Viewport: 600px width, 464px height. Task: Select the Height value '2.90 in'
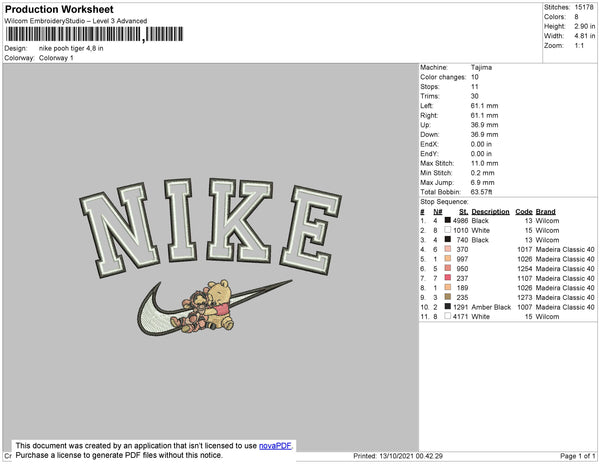click(x=585, y=26)
